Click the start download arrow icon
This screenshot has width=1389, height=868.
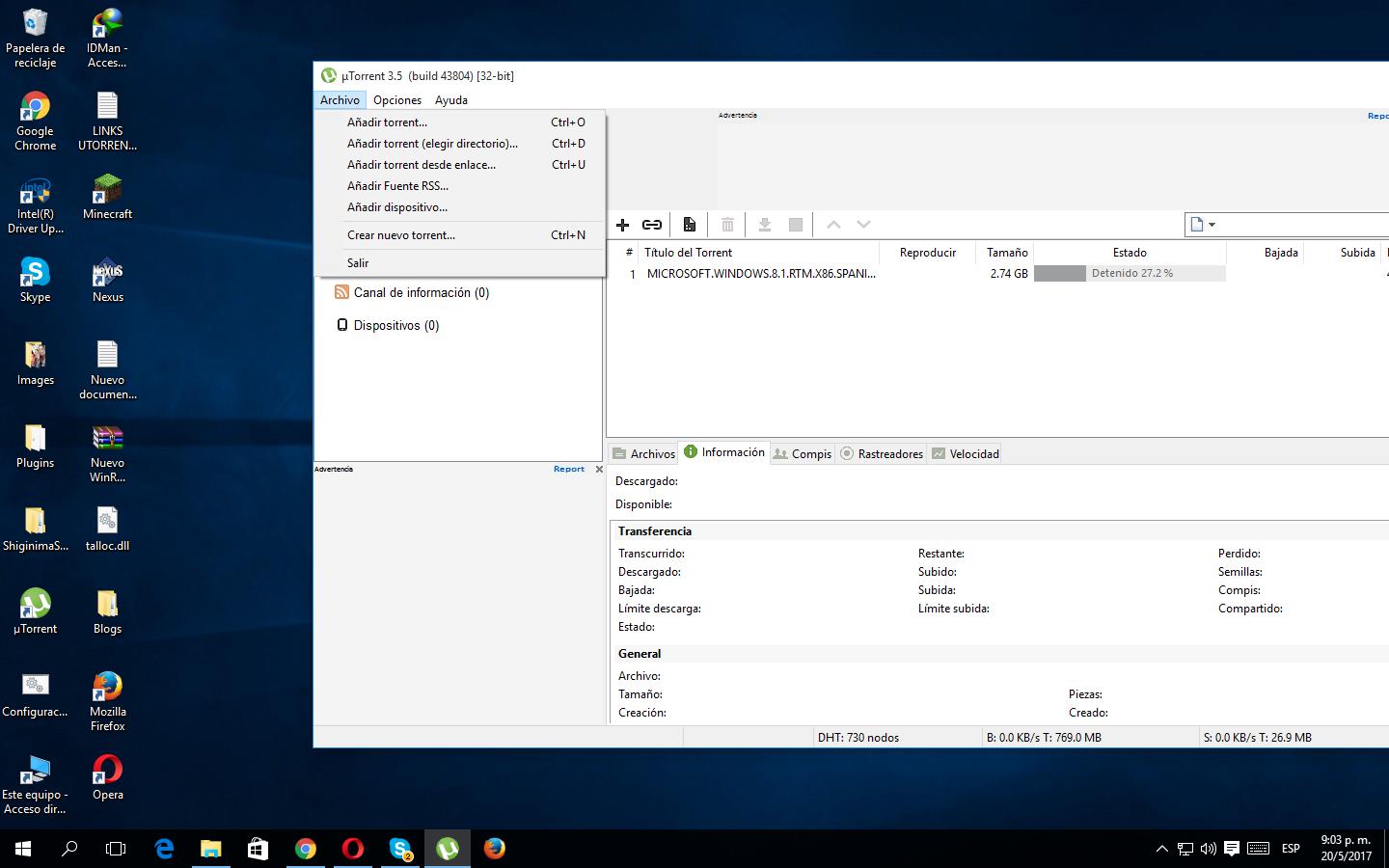pos(764,225)
